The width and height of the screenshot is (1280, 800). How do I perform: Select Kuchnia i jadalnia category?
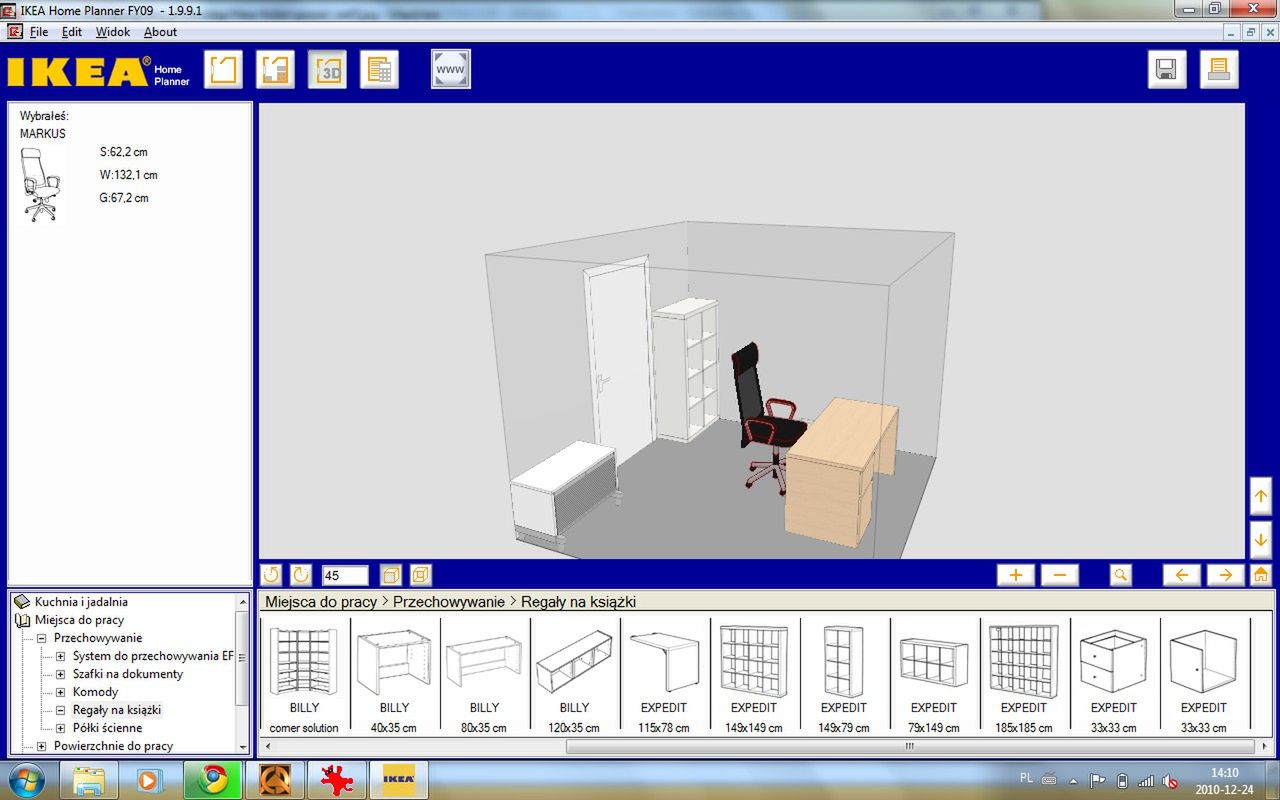tap(81, 602)
